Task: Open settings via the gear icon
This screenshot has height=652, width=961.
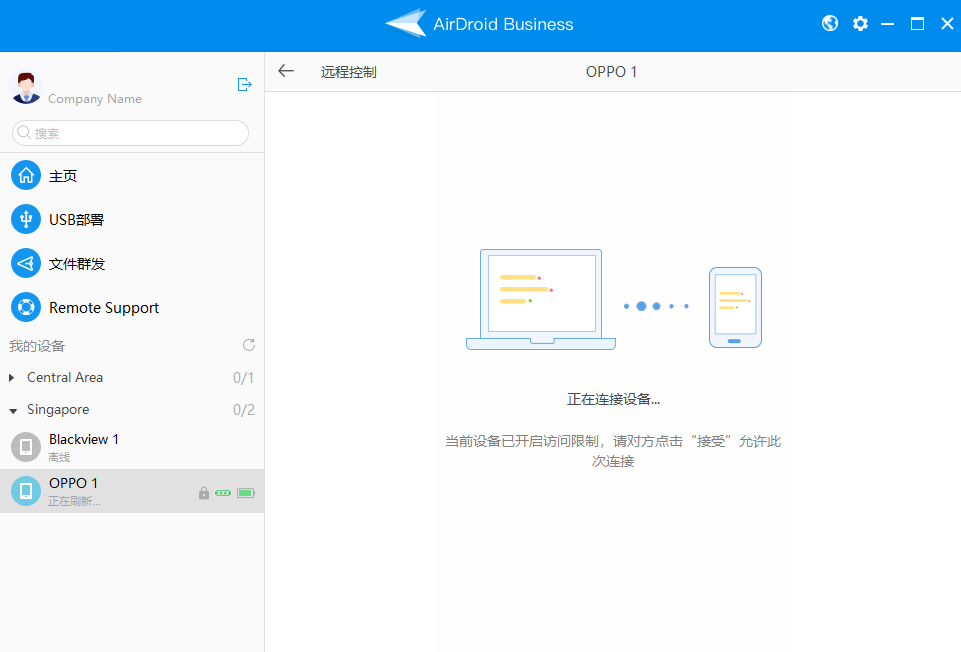Action: point(860,24)
